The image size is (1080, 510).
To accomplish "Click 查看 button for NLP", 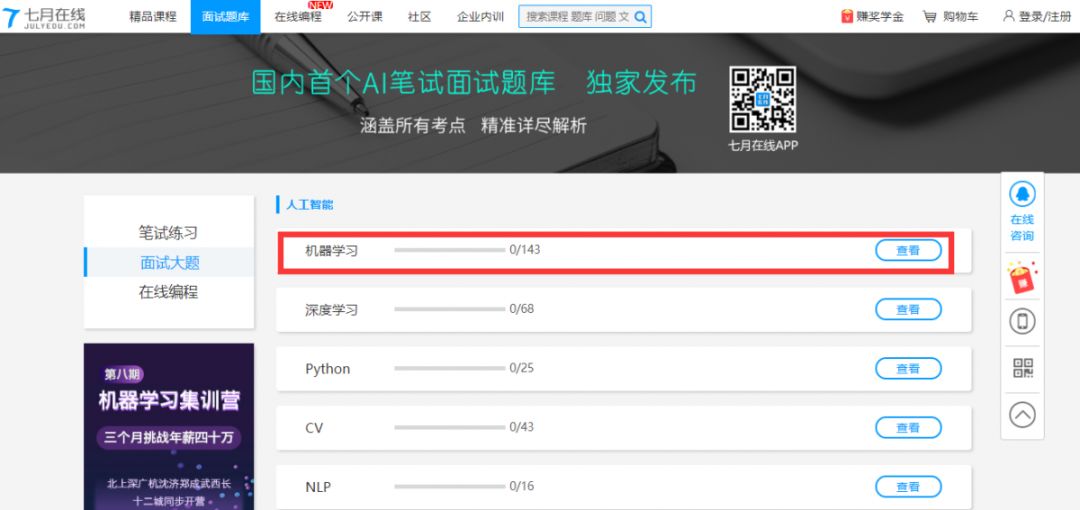I will (x=908, y=487).
